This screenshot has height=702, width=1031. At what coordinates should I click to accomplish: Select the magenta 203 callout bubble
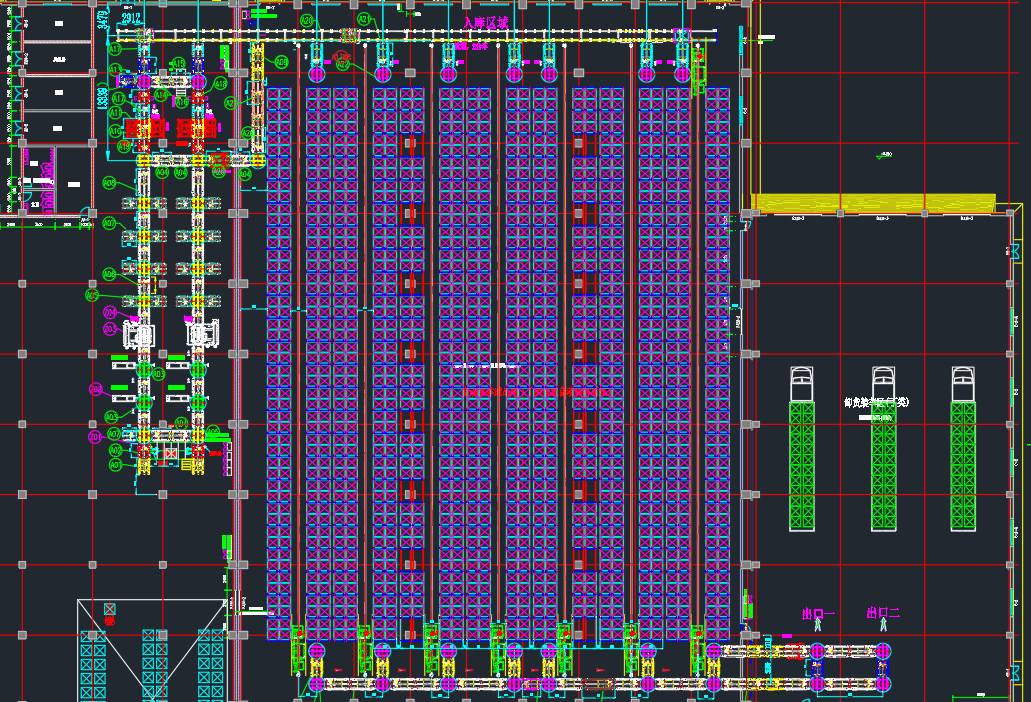[110, 329]
